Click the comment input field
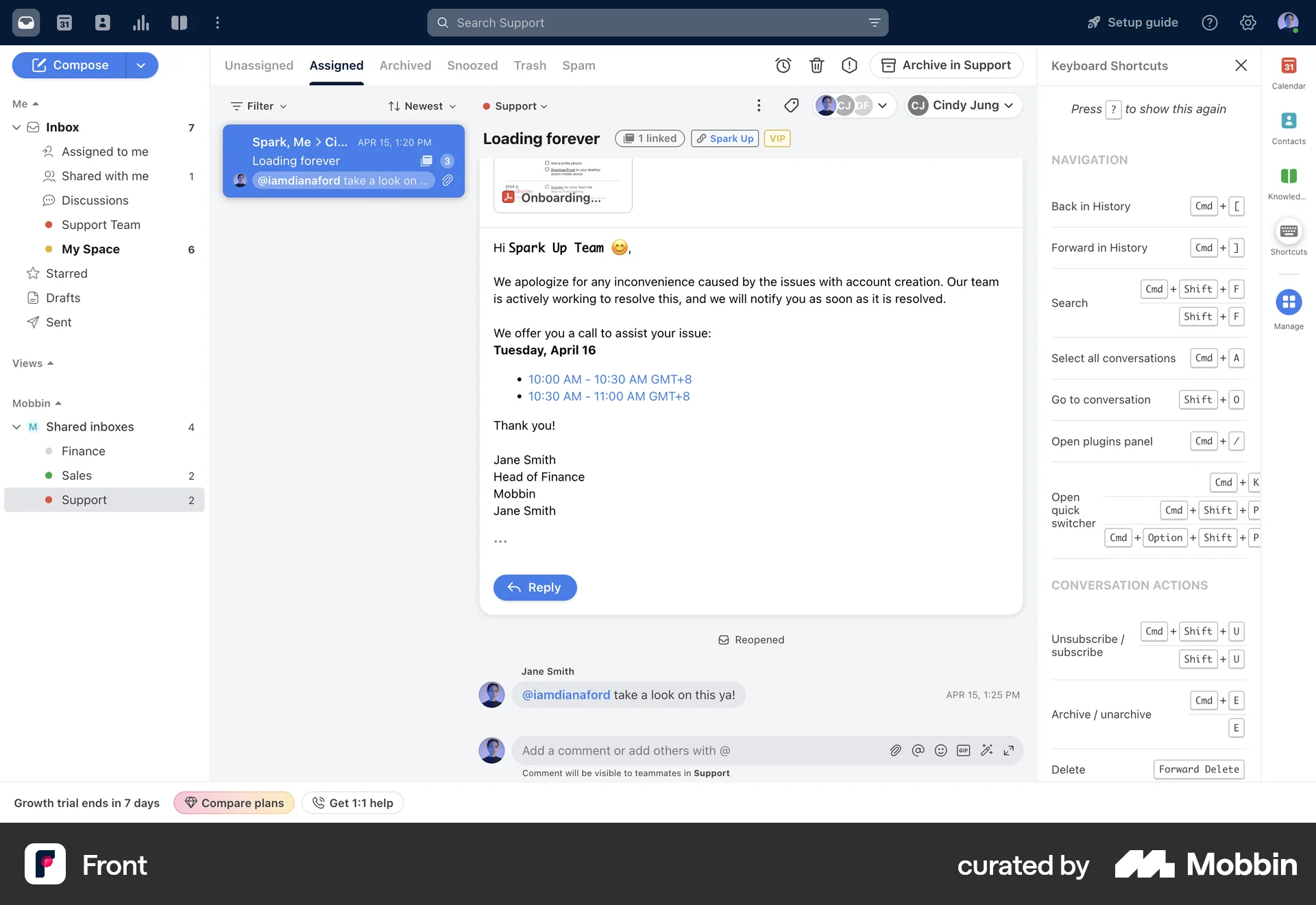This screenshot has height=905, width=1316. pos(685,750)
